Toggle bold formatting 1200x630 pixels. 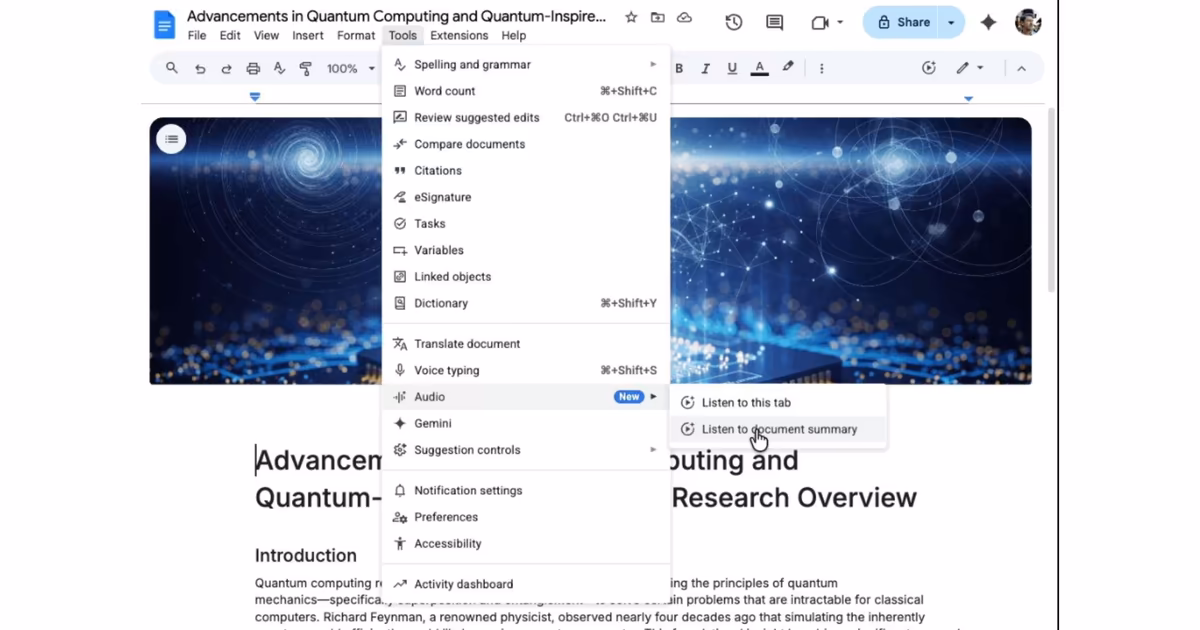[x=678, y=68]
